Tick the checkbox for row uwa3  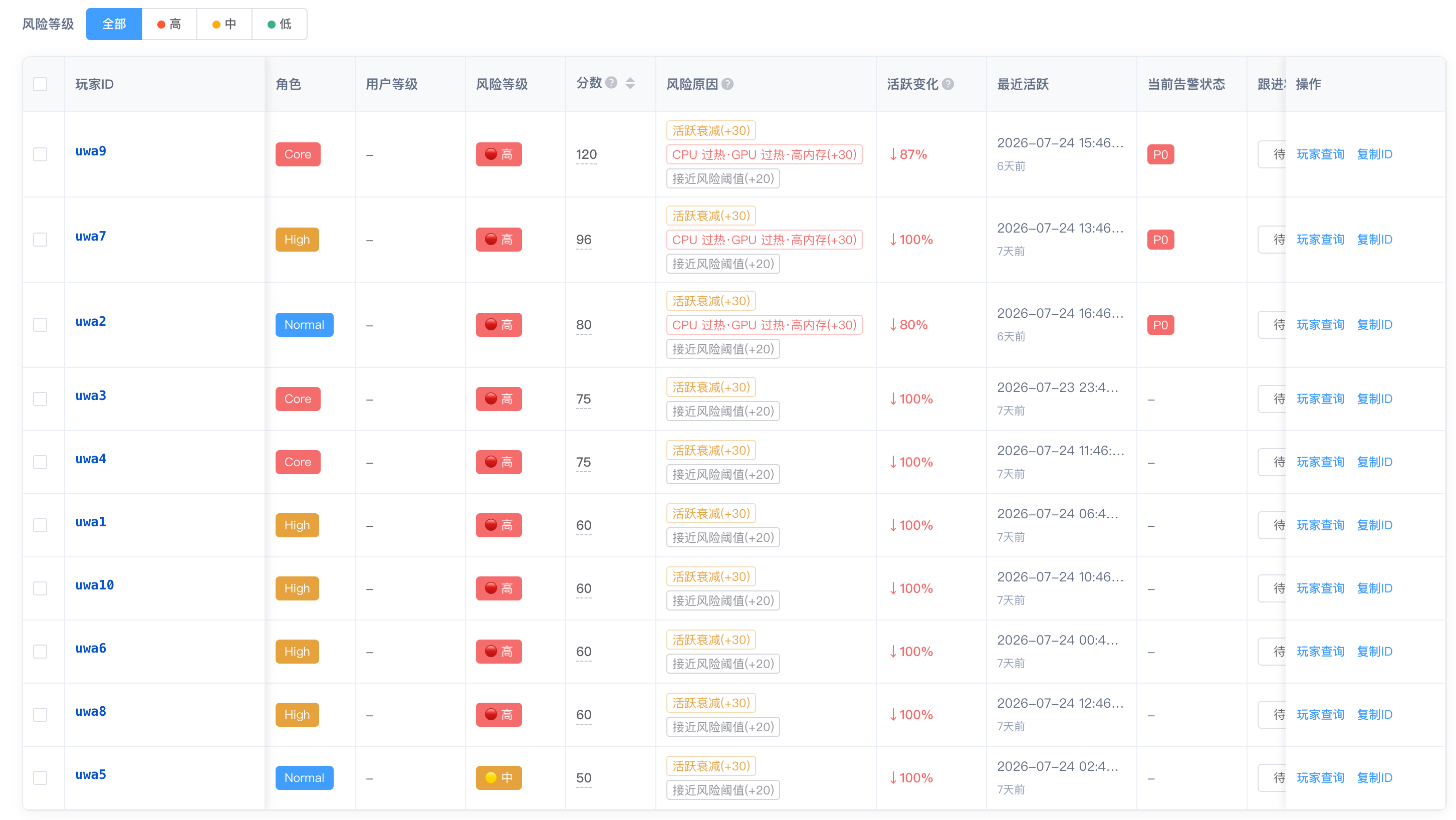(x=40, y=399)
